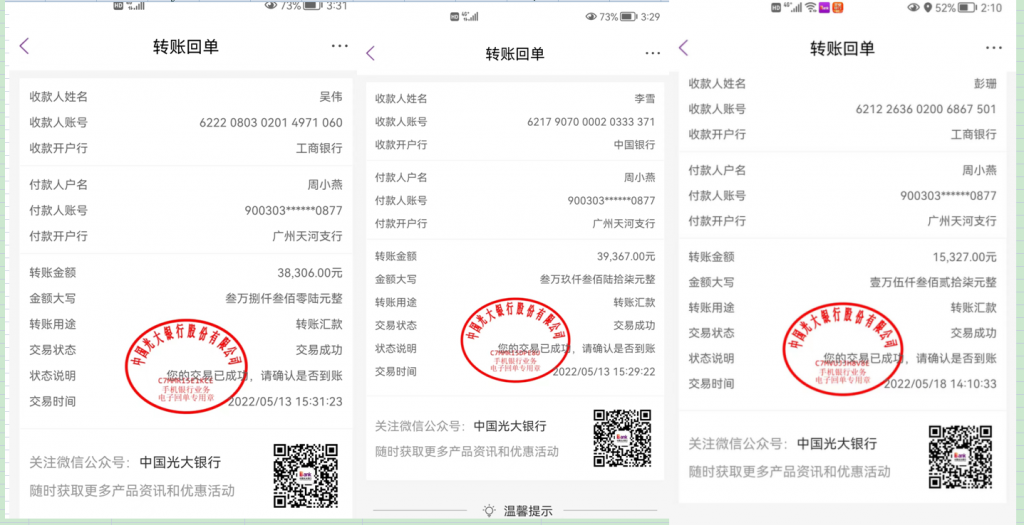Go back from the 15,327.00元 receipt
The width and height of the screenshot is (1024, 525).
(x=684, y=48)
